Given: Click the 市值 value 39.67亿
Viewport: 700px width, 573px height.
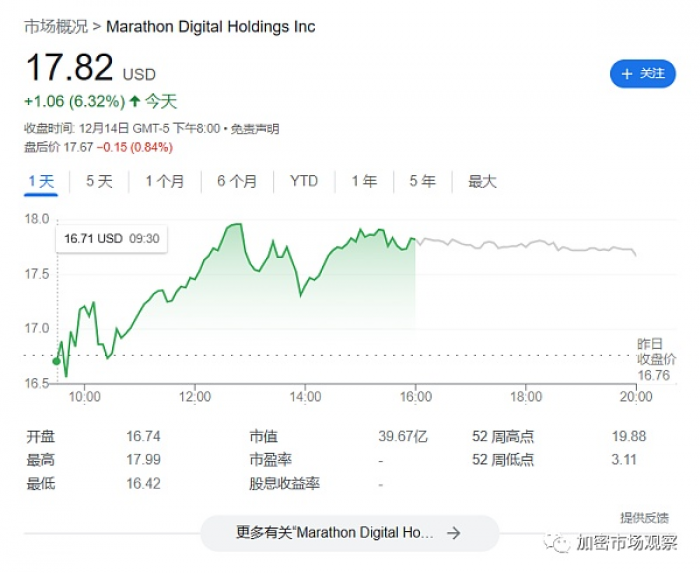Looking at the screenshot, I should pos(403,436).
